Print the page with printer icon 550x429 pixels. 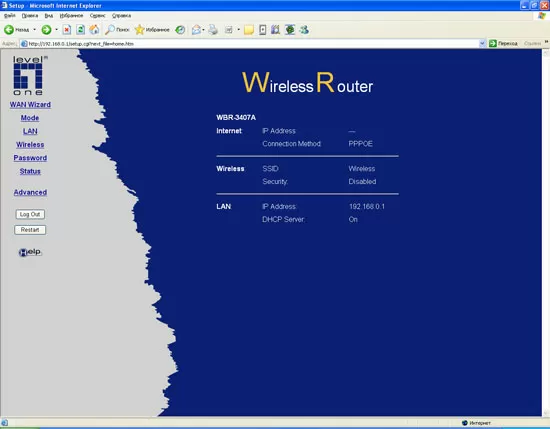tap(213, 30)
